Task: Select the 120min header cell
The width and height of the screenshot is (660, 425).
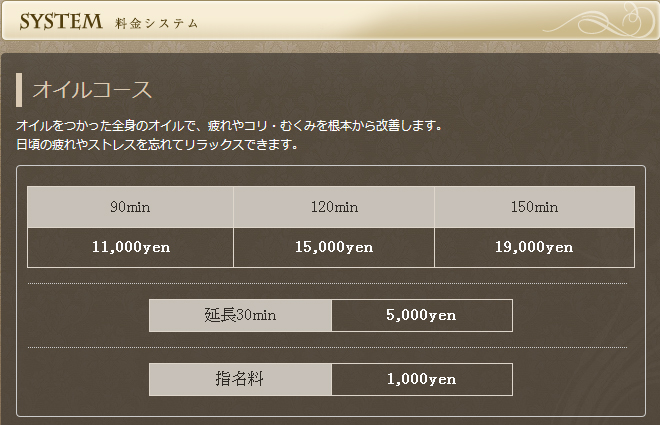Action: coord(334,207)
